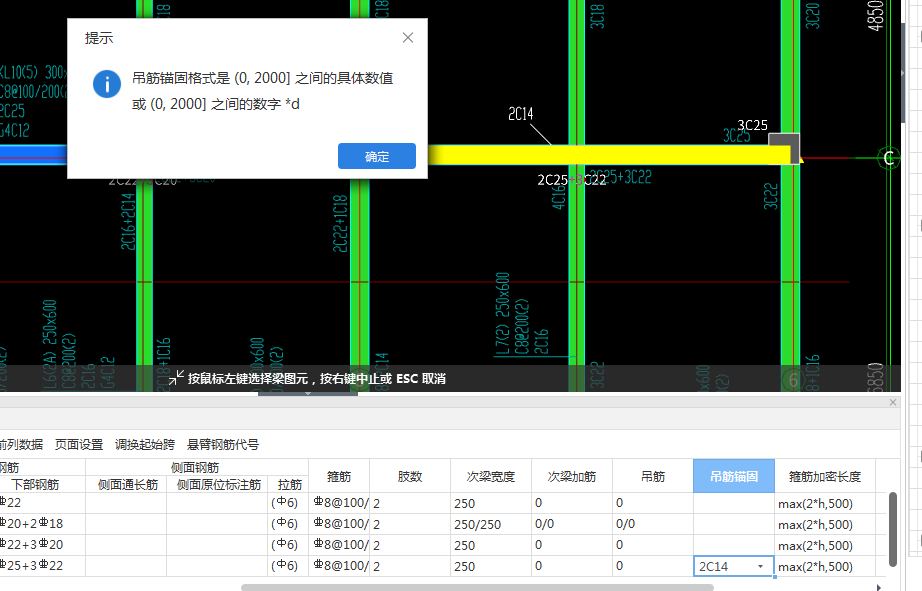The image size is (922, 591).
Task: Click the axis C circle marker
Action: tap(888, 158)
